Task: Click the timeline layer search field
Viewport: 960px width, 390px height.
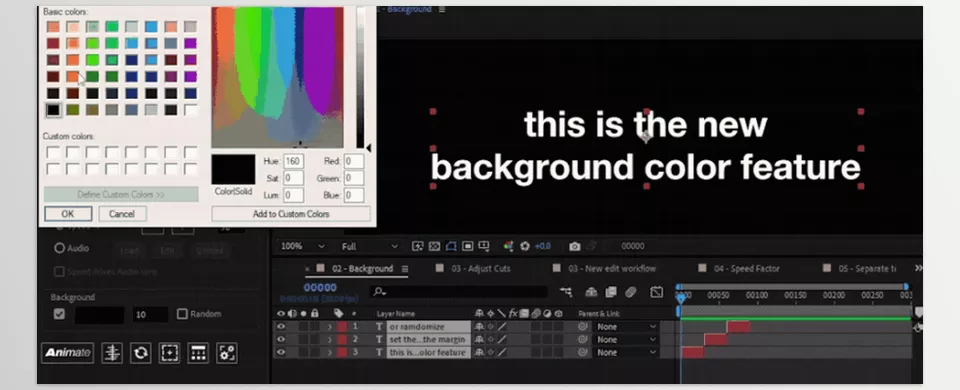Action: coord(459,292)
